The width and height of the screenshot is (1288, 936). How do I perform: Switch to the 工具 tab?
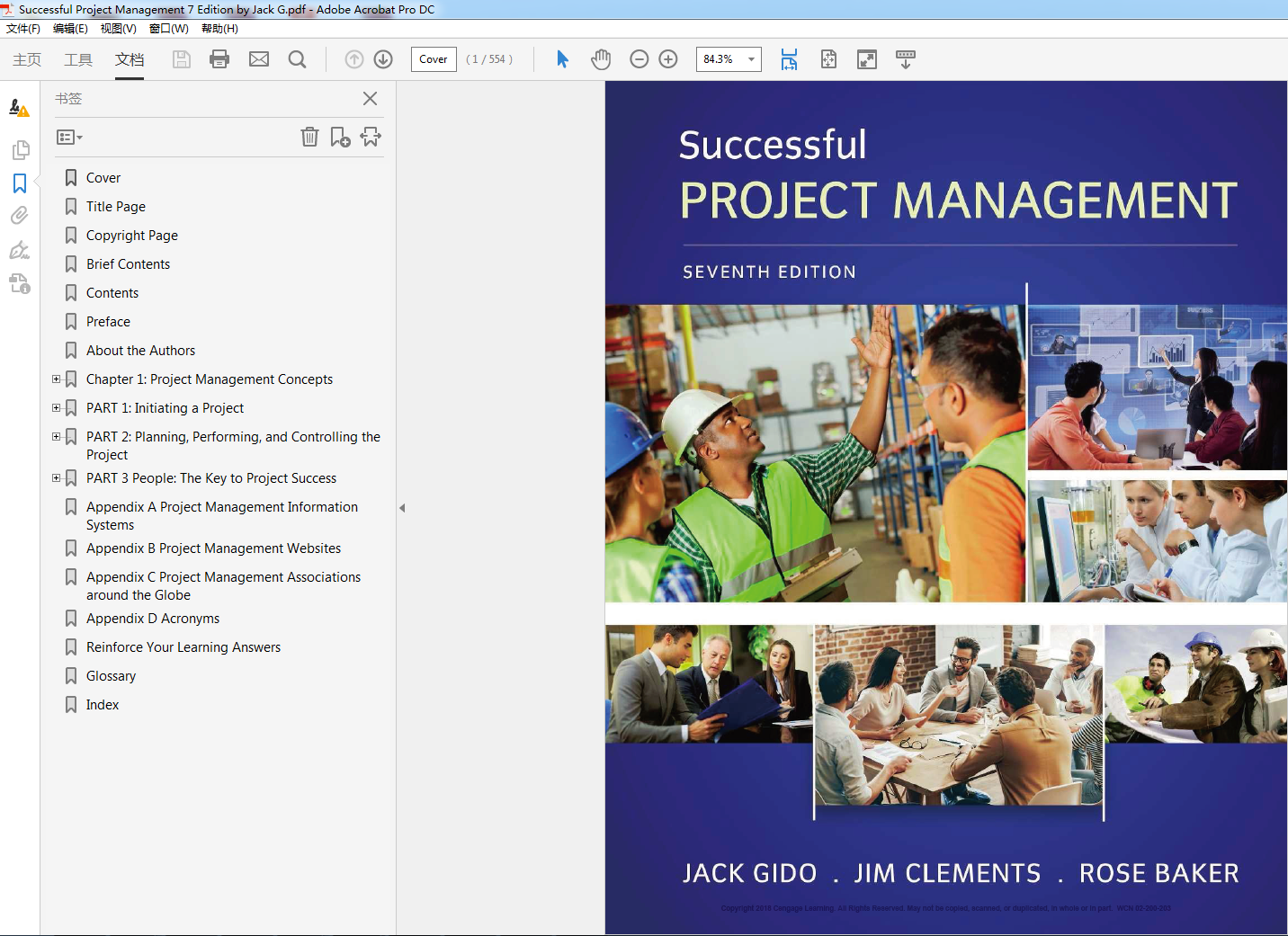77,59
